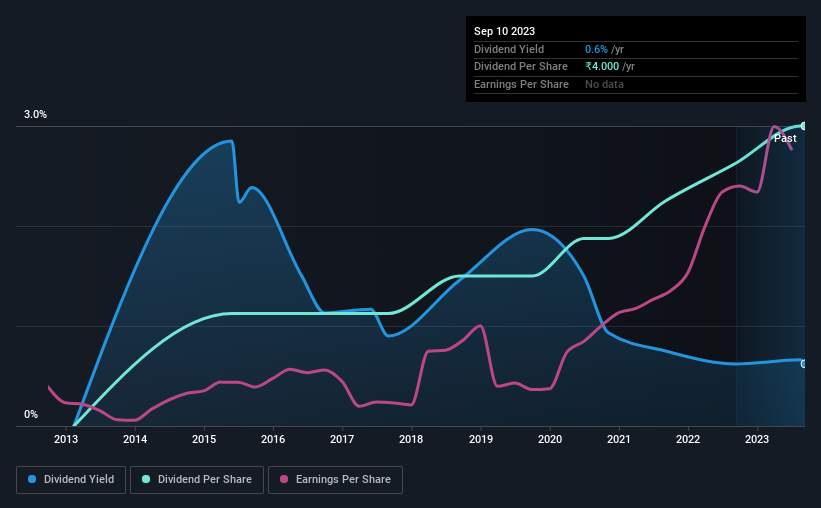Toggle the Dividend Yield legend button
The width and height of the screenshot is (821, 508).
tap(71, 480)
